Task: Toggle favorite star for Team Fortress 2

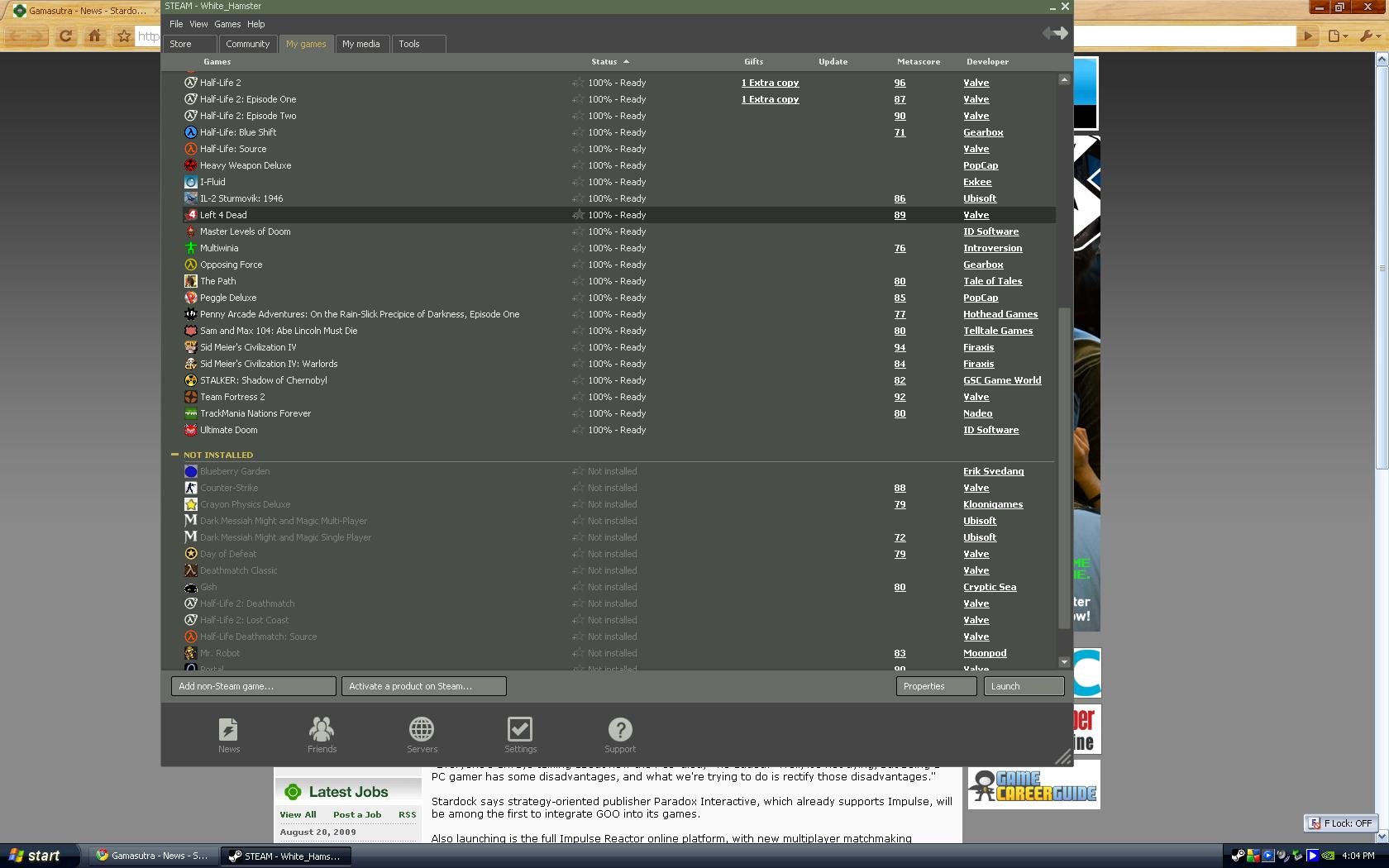Action: (578, 397)
